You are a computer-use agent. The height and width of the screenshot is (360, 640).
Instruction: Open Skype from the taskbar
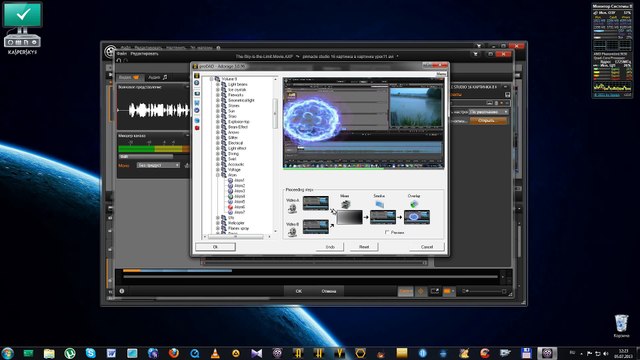click(x=91, y=353)
